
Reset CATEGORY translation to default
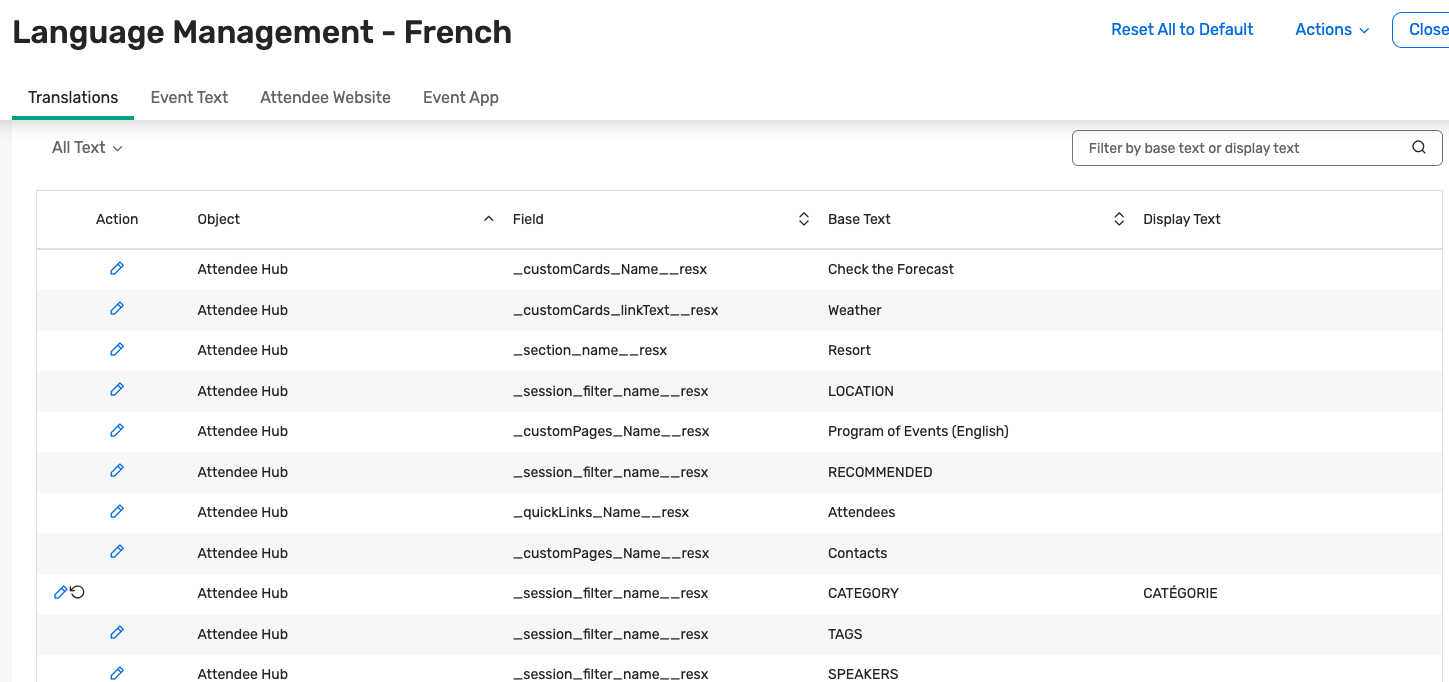point(78,593)
